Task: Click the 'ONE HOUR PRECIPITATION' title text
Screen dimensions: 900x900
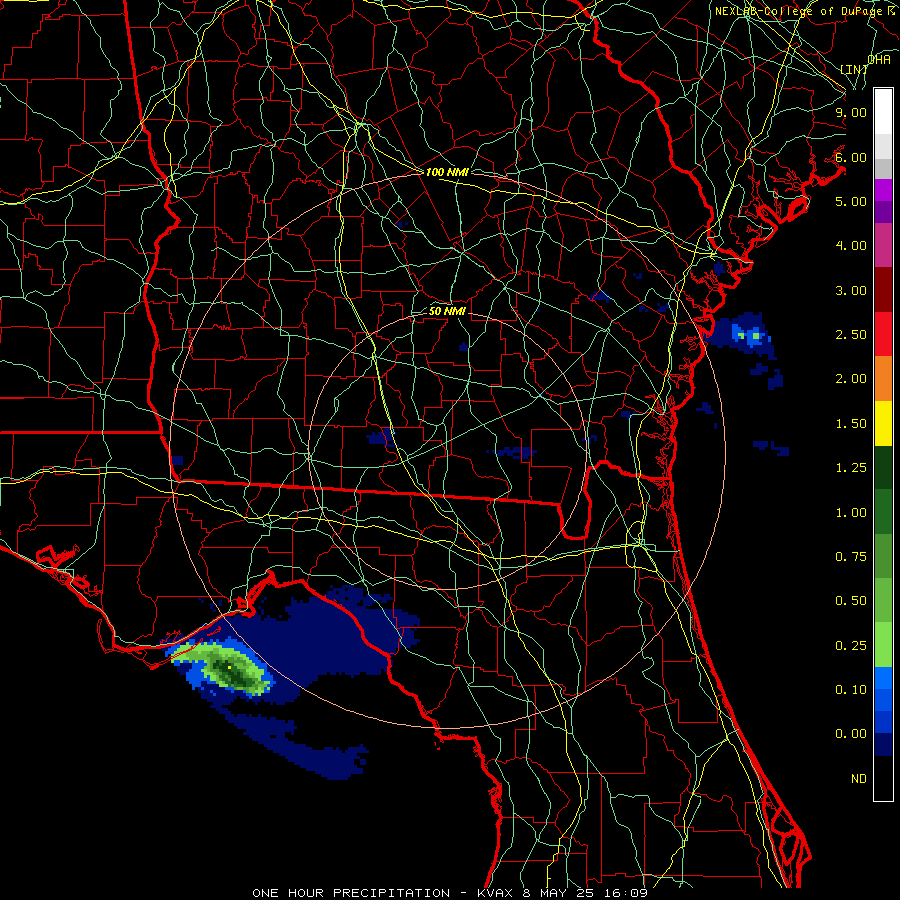Action: (x=351, y=893)
